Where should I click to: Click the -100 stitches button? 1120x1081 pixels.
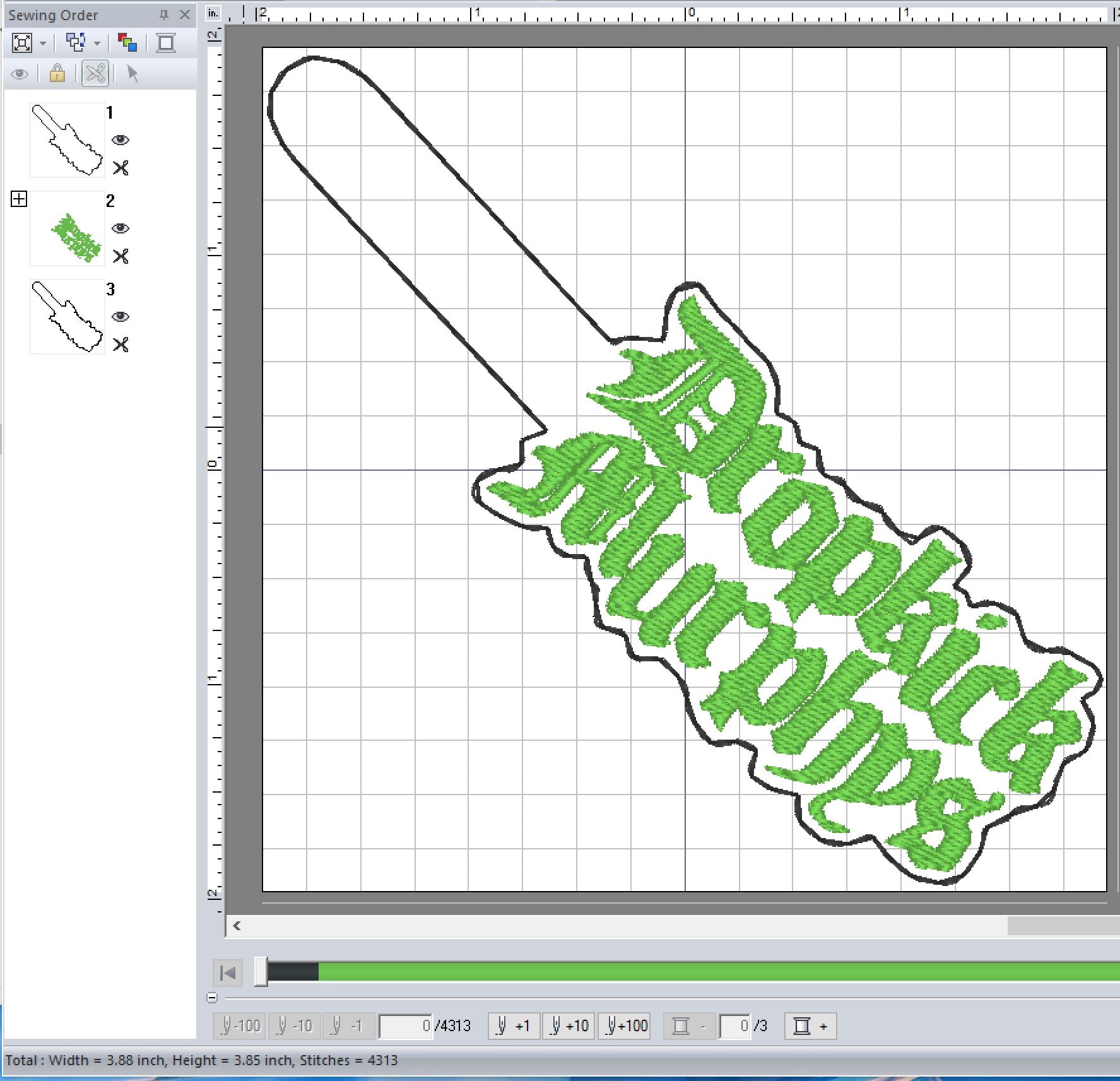240,1026
